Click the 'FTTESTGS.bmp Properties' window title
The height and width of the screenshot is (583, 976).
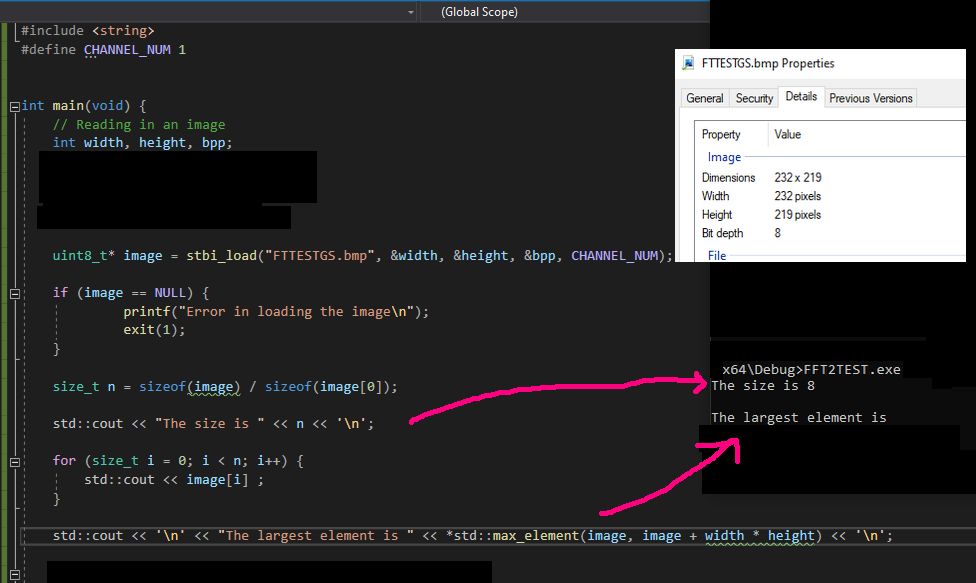tap(767, 63)
